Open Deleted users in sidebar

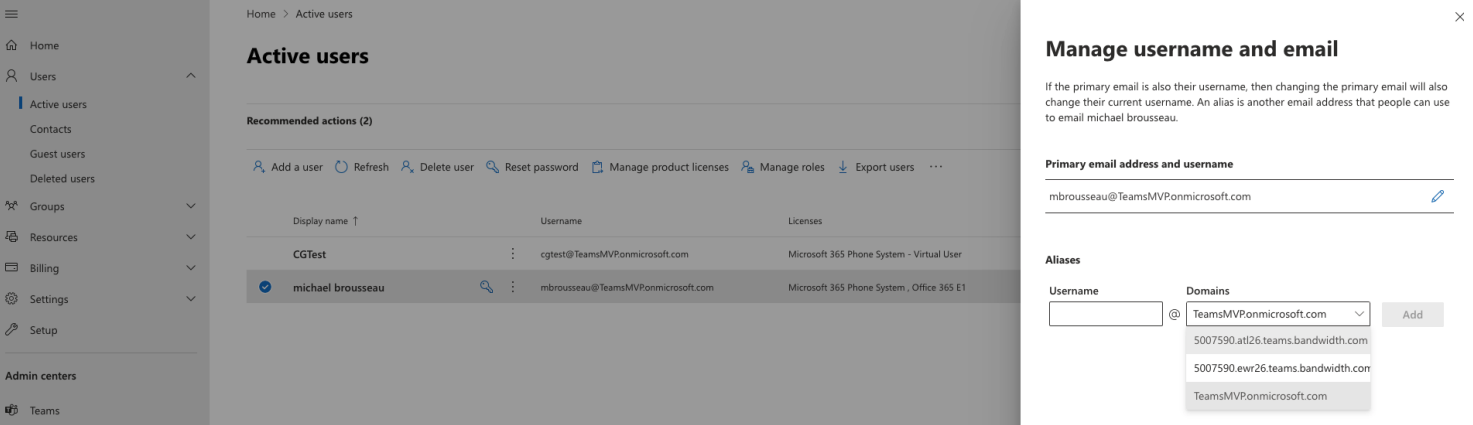62,179
